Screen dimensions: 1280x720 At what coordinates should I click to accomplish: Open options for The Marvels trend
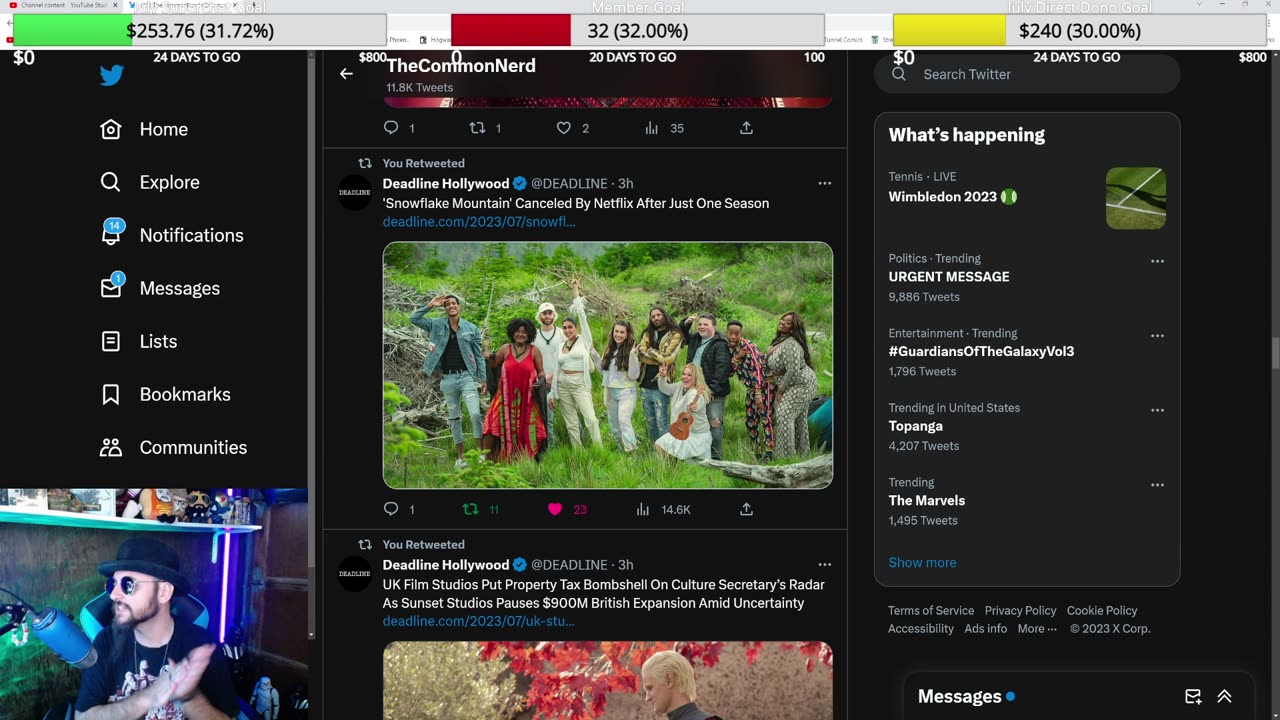click(1157, 485)
